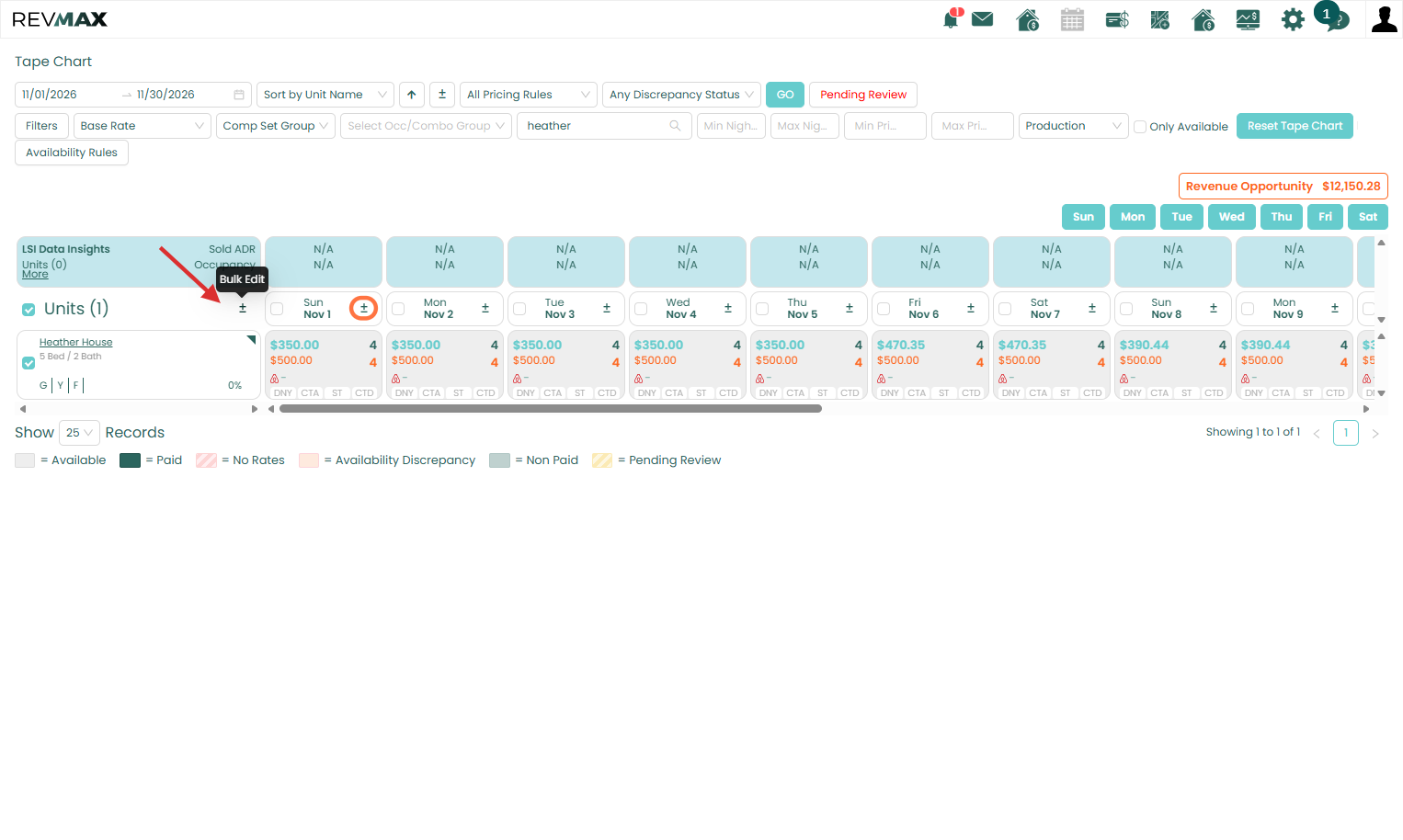
Task: Click the search magnifier in heather field
Action: (676, 126)
